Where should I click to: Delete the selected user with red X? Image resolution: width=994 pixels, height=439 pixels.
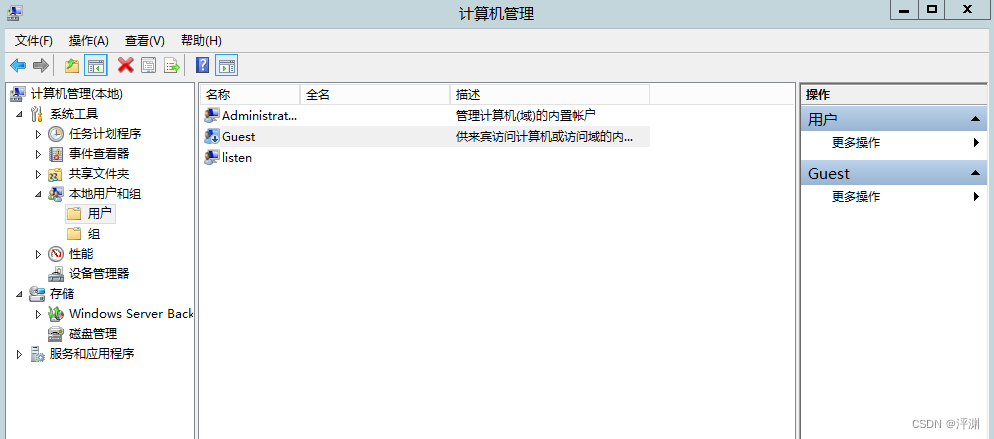(x=126, y=65)
